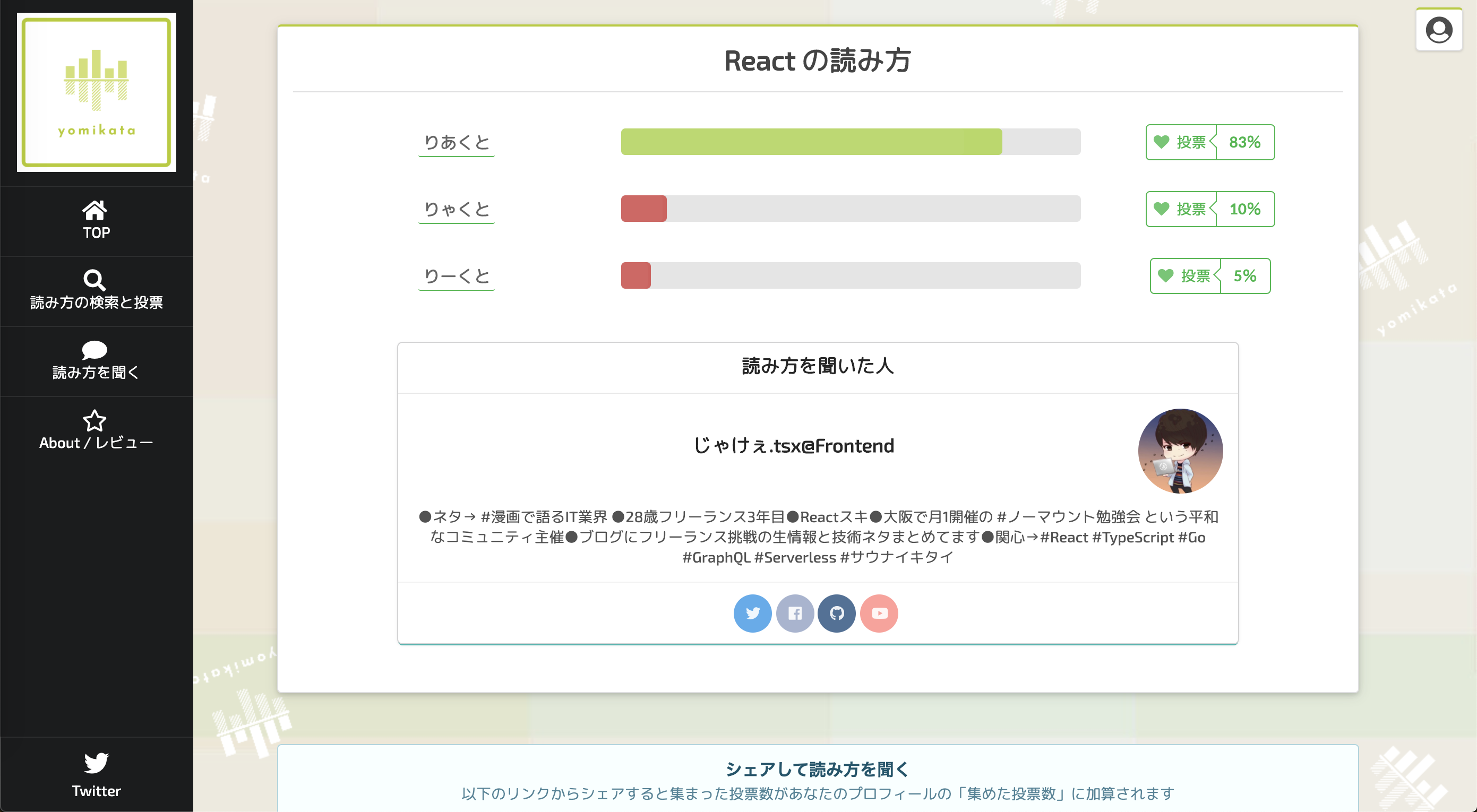This screenshot has width=1477, height=812.
Task: Click the yomikata logo
Action: point(96,92)
